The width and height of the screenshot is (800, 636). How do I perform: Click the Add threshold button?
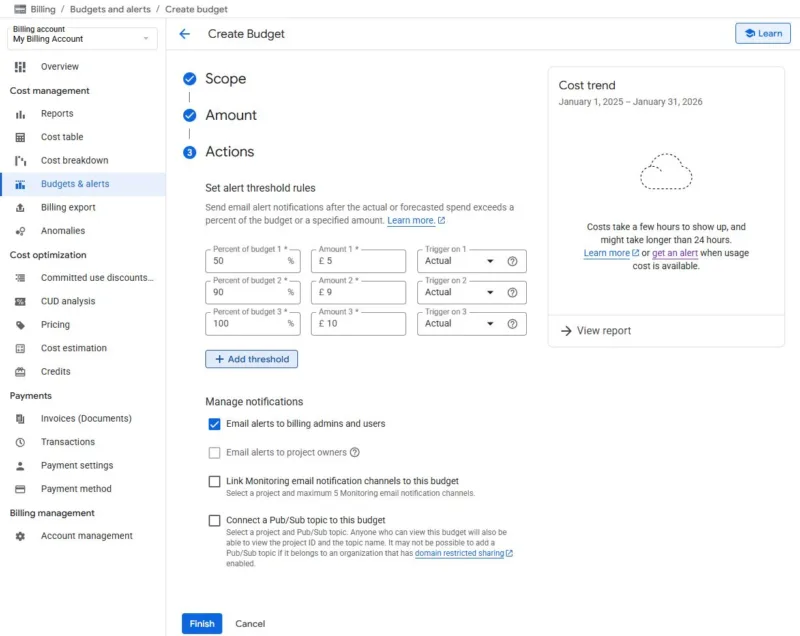251,359
